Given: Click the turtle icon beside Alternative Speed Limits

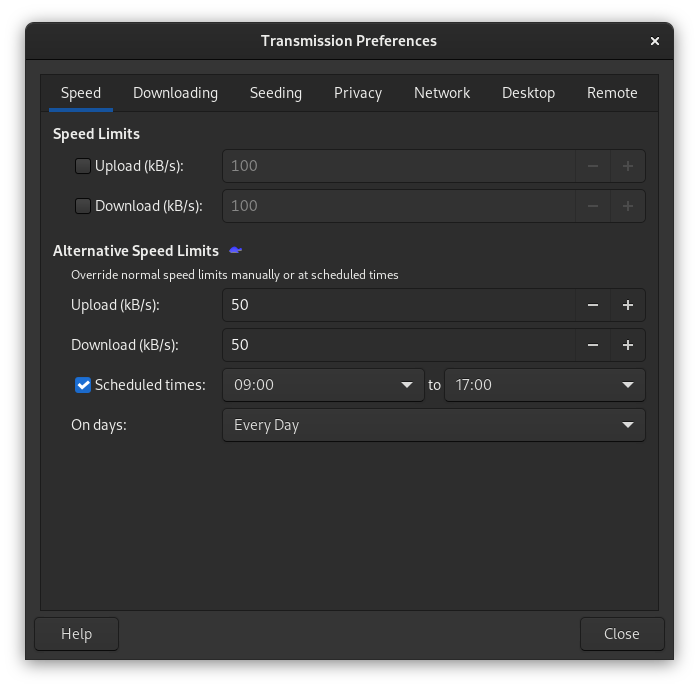Looking at the screenshot, I should pyautogui.click(x=235, y=250).
